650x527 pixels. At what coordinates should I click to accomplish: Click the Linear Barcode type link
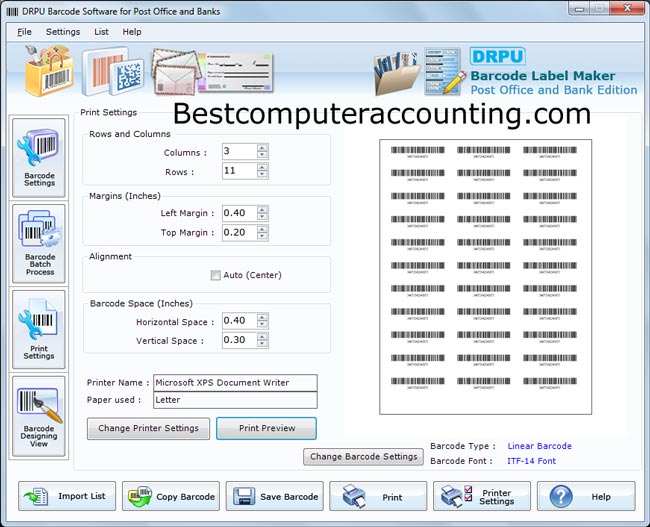[539, 446]
